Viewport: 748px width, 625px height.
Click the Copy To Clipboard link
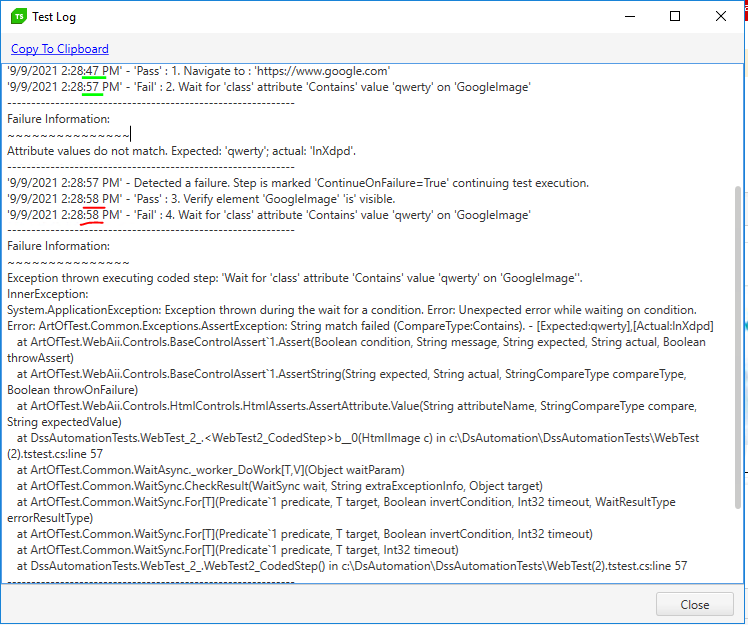(x=60, y=49)
